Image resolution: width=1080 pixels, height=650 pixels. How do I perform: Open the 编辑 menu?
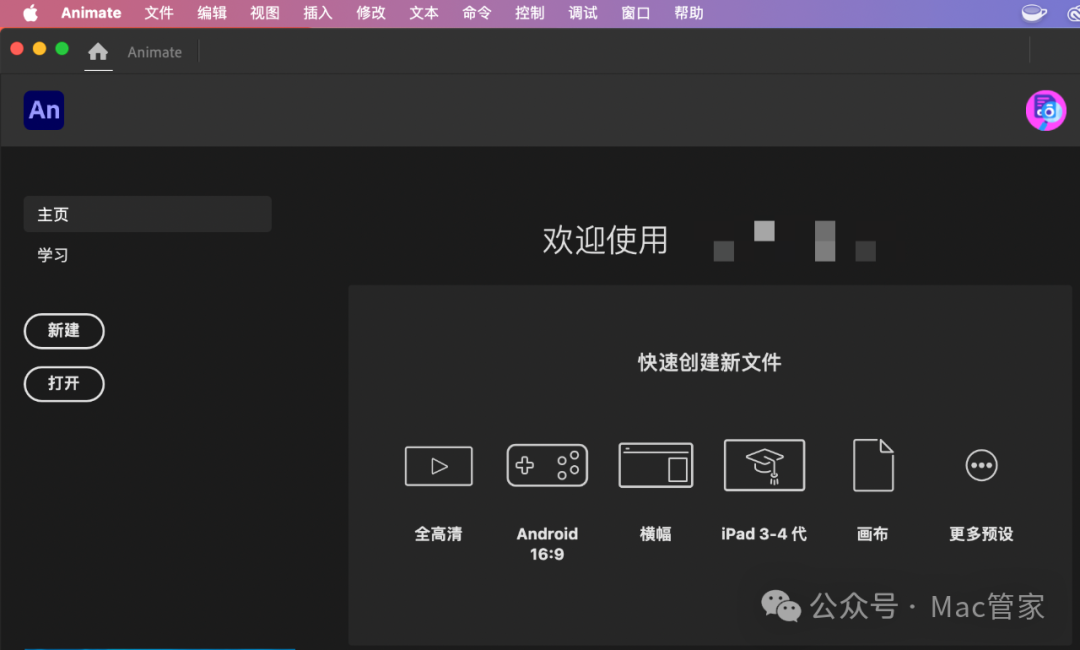[x=212, y=13]
